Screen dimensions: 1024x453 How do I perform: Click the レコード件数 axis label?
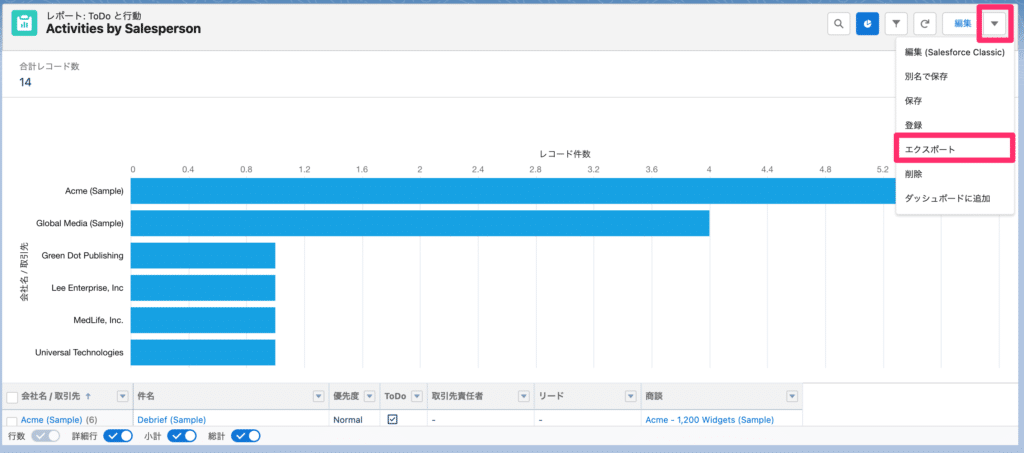click(565, 154)
